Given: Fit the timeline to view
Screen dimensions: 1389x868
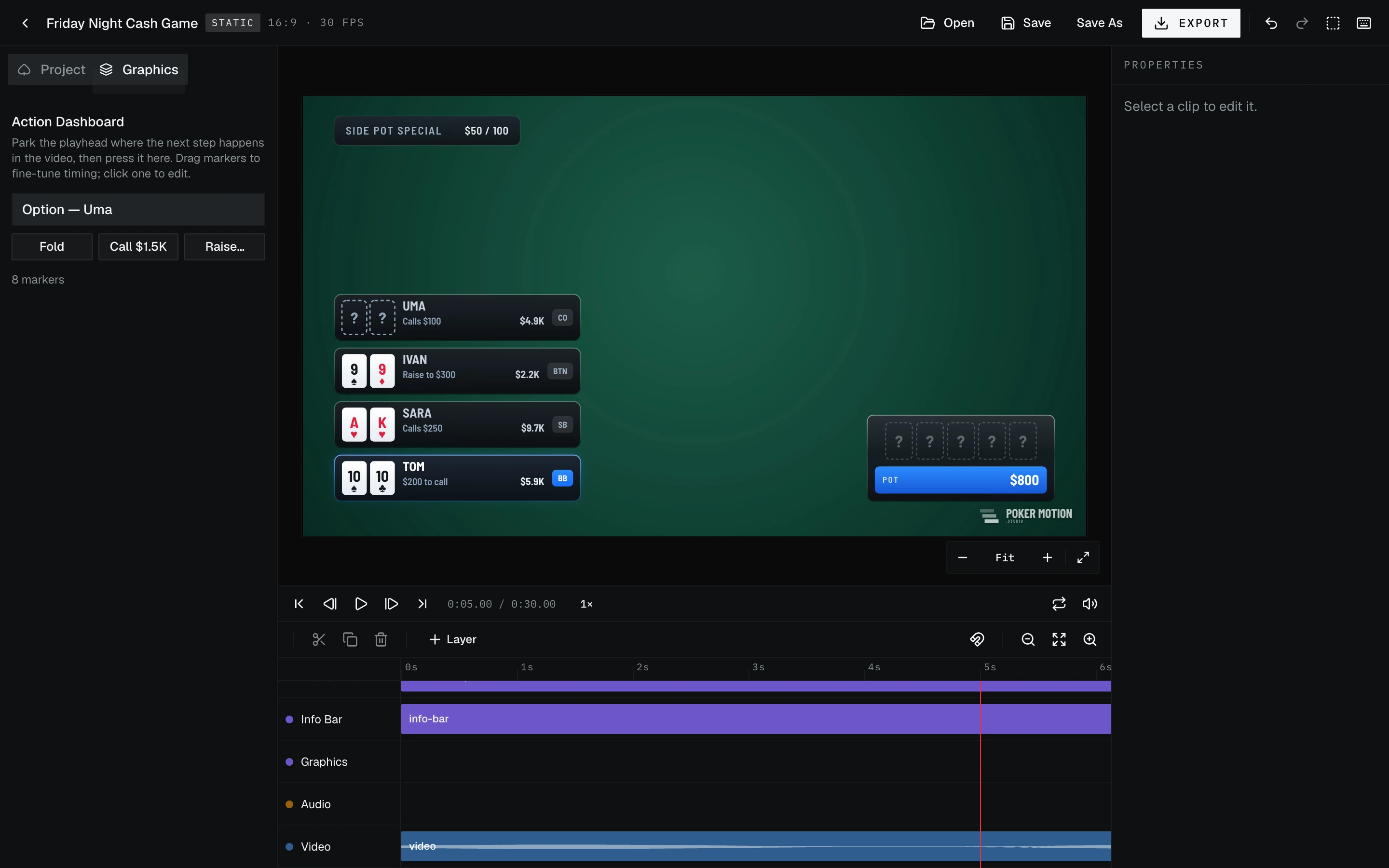Looking at the screenshot, I should click(x=1059, y=639).
